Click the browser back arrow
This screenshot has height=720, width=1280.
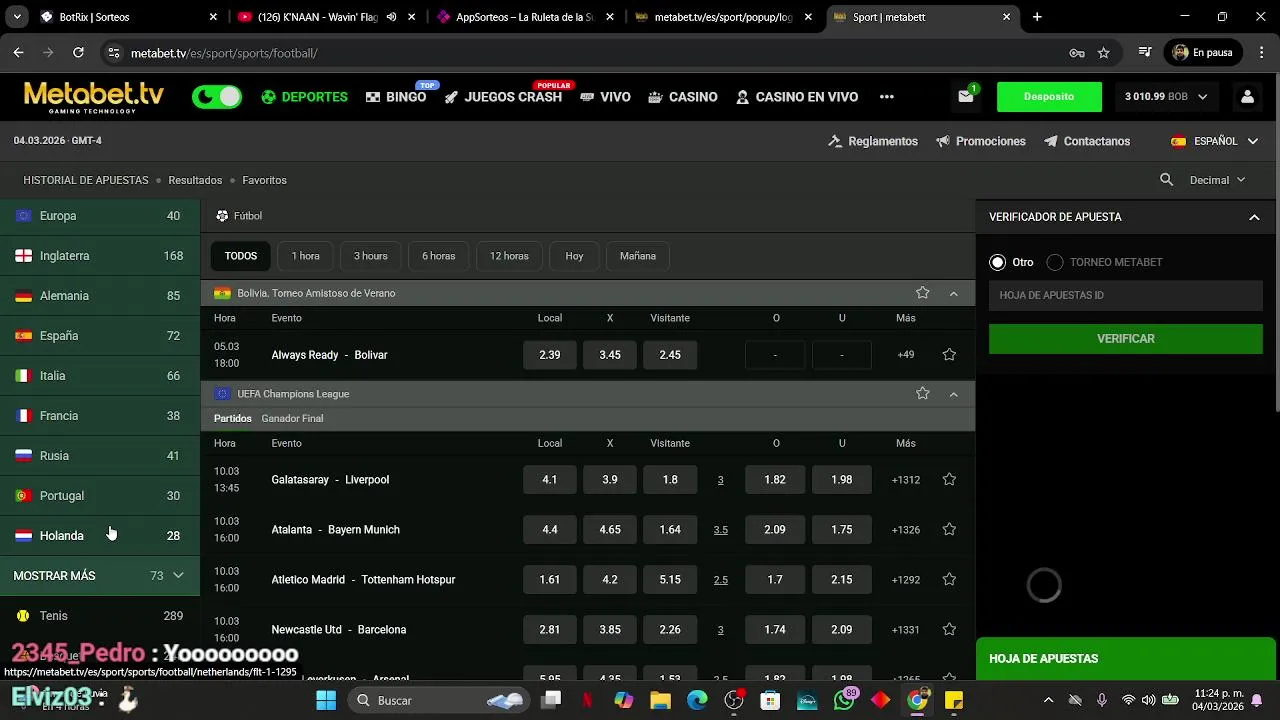18,53
